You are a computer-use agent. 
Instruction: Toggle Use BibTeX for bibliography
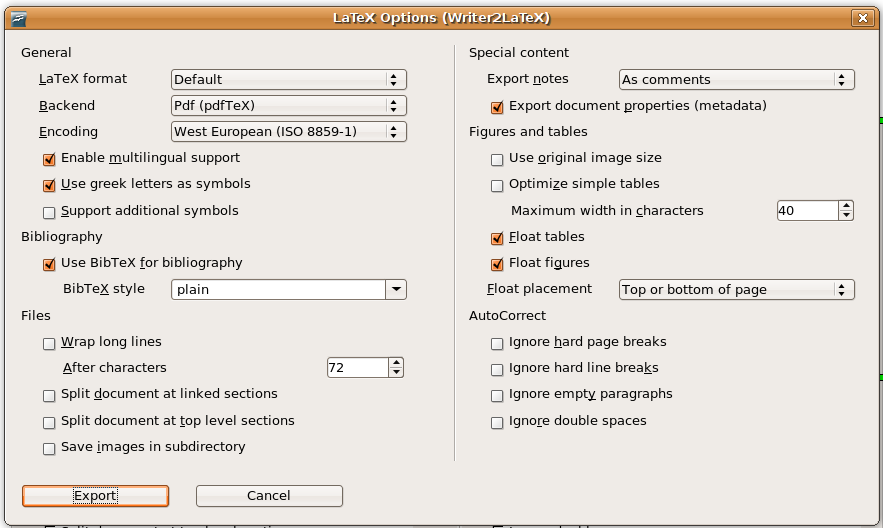[x=49, y=264]
